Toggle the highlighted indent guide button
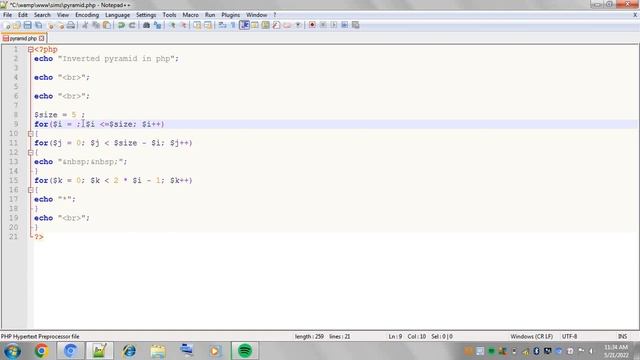Screen dimensions: 640x360 click(x=244, y=25)
